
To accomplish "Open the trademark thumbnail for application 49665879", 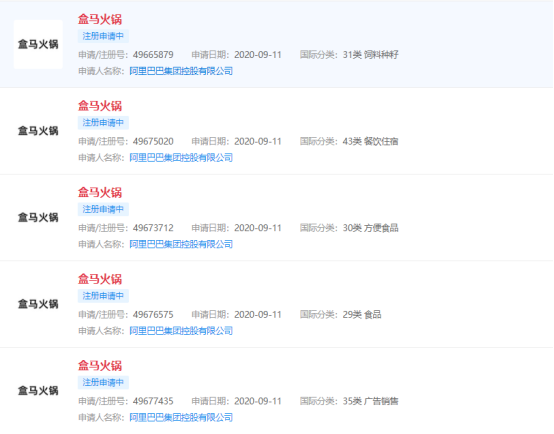I will click(38, 44).
